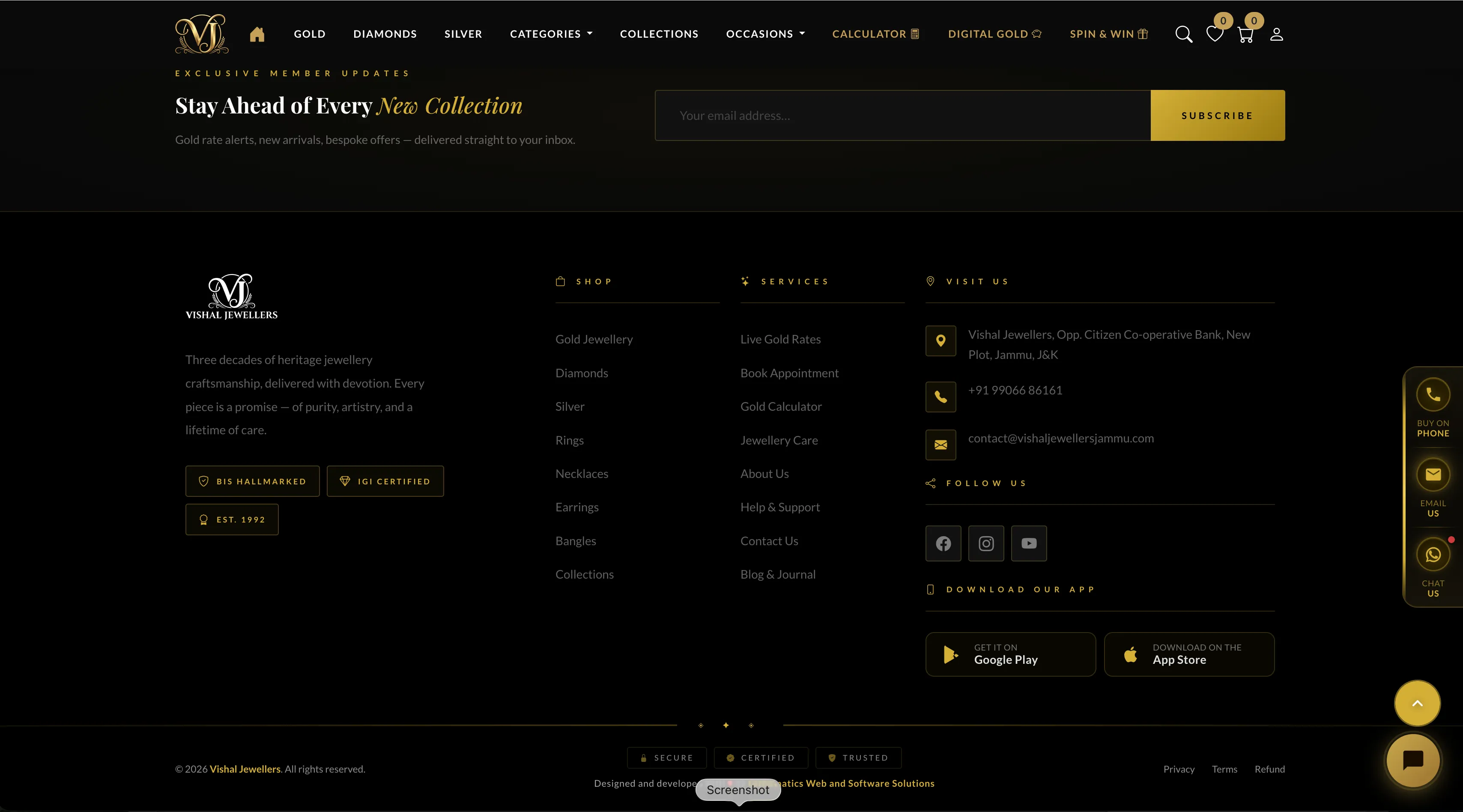Open the Necklaces footer link
Screen dimensions: 1463x812
coord(582,474)
